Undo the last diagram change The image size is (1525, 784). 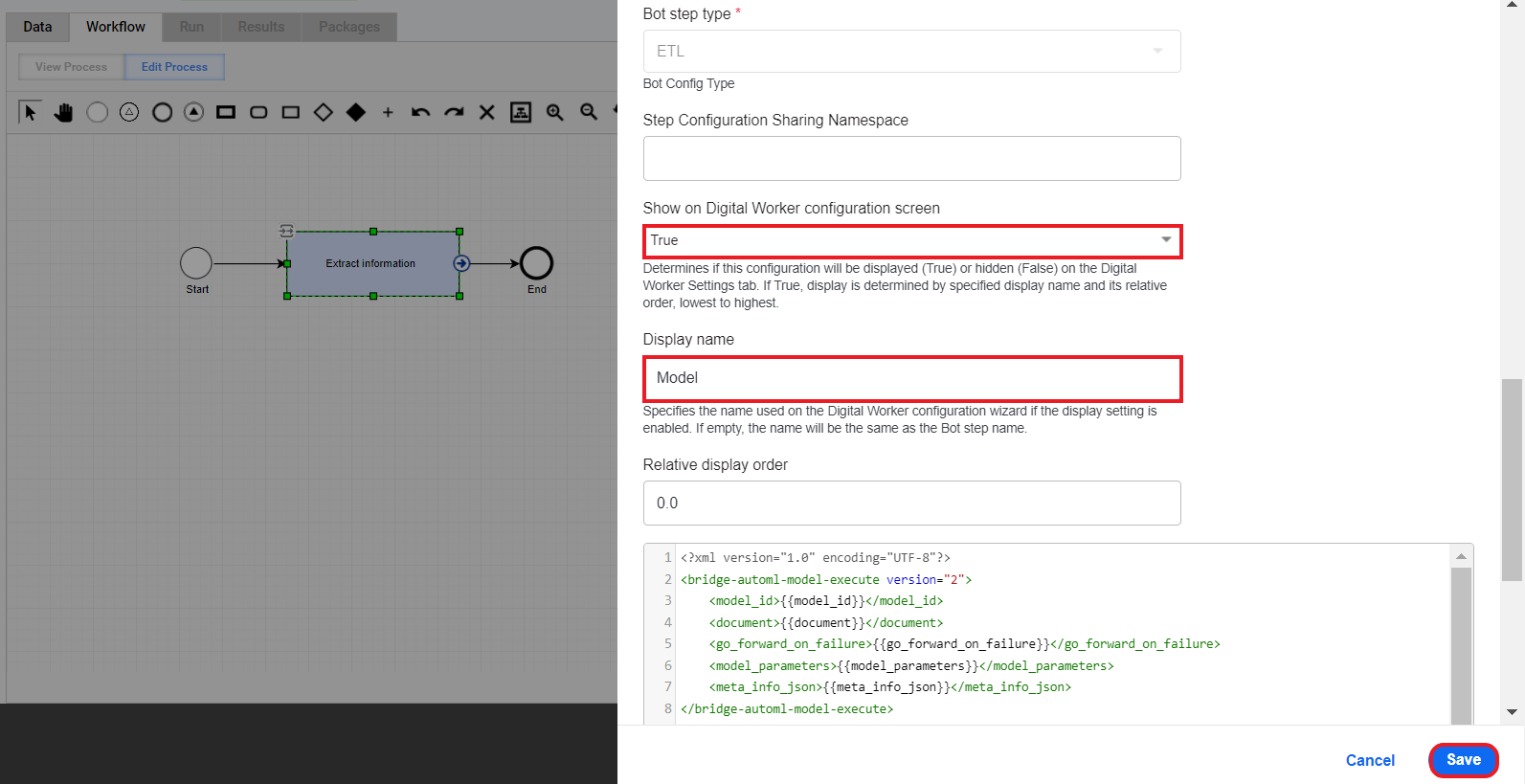(x=420, y=112)
